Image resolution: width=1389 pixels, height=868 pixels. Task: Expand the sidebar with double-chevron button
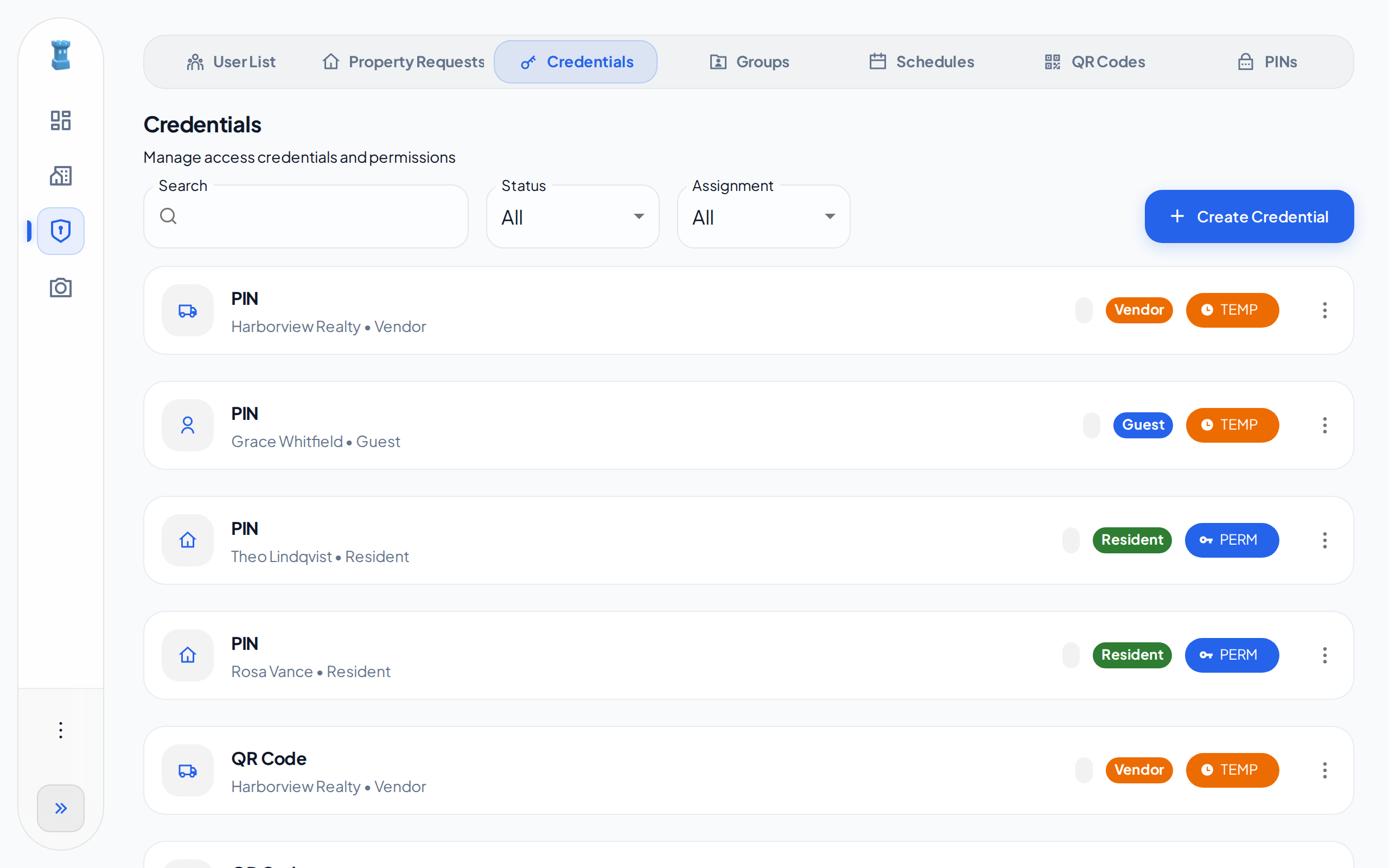(x=61, y=808)
